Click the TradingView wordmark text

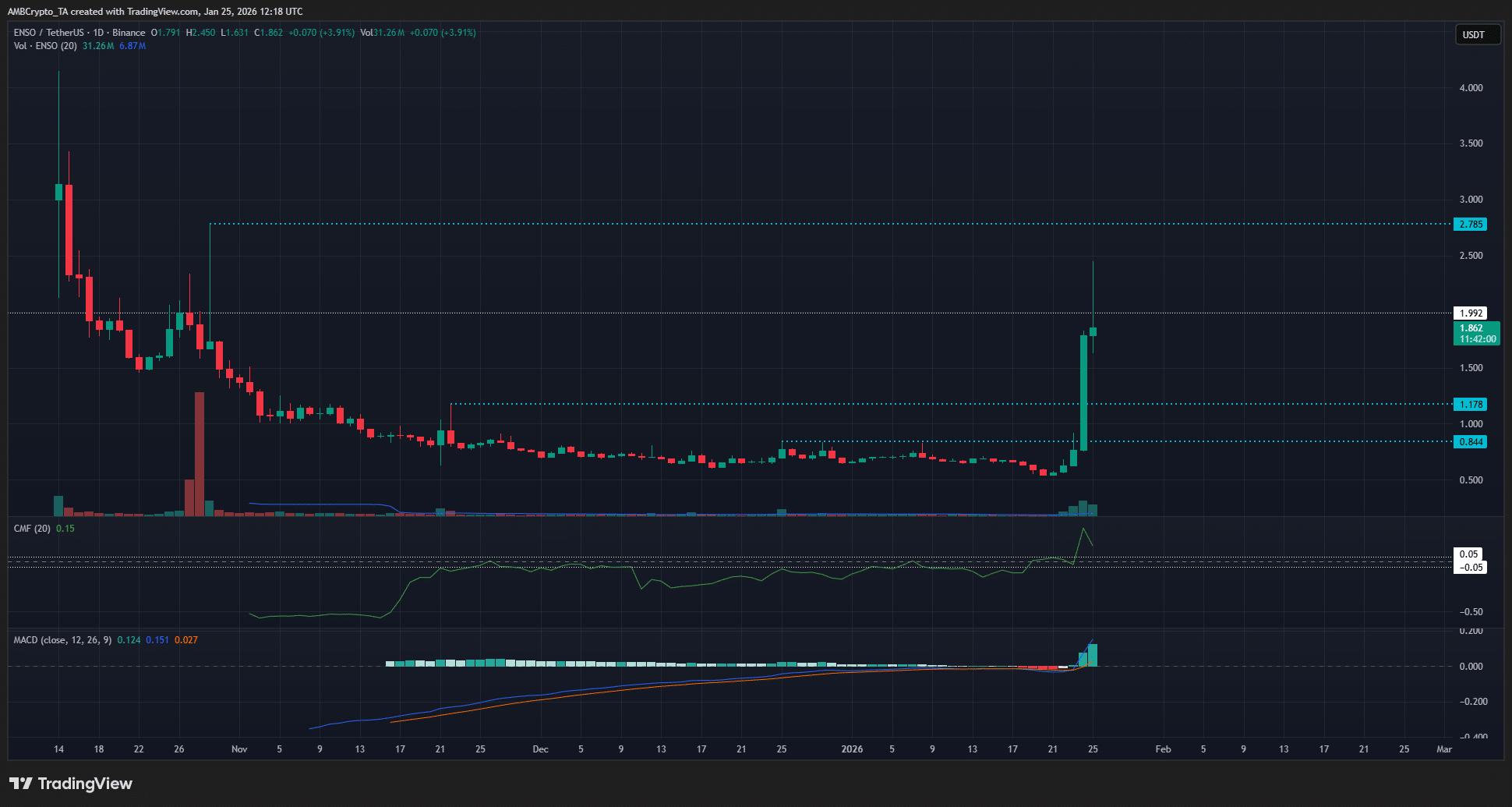point(88,783)
